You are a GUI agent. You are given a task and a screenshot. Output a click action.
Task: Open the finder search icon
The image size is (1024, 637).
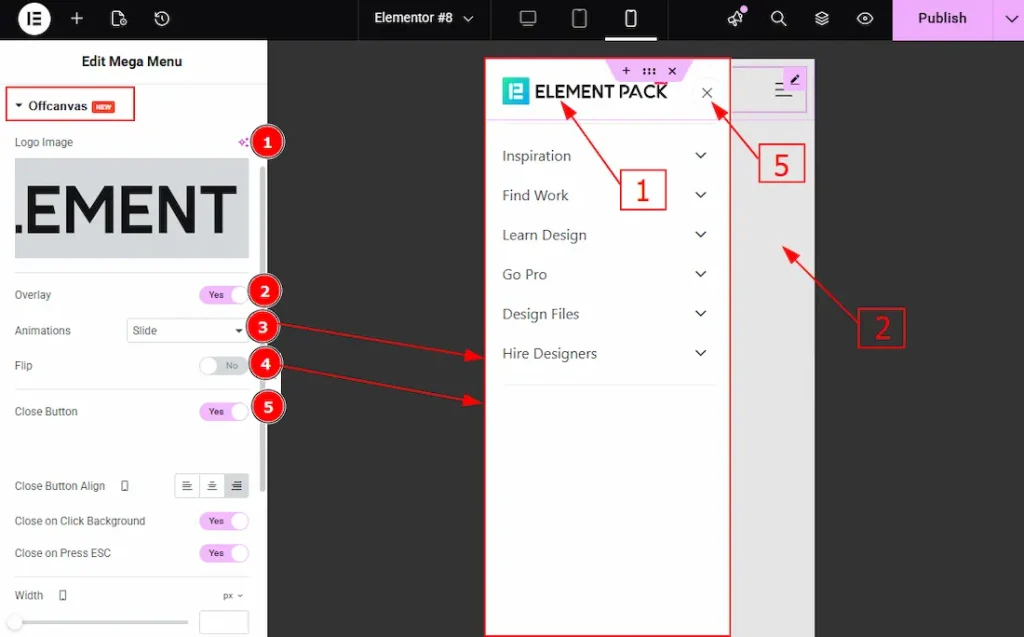[778, 18]
